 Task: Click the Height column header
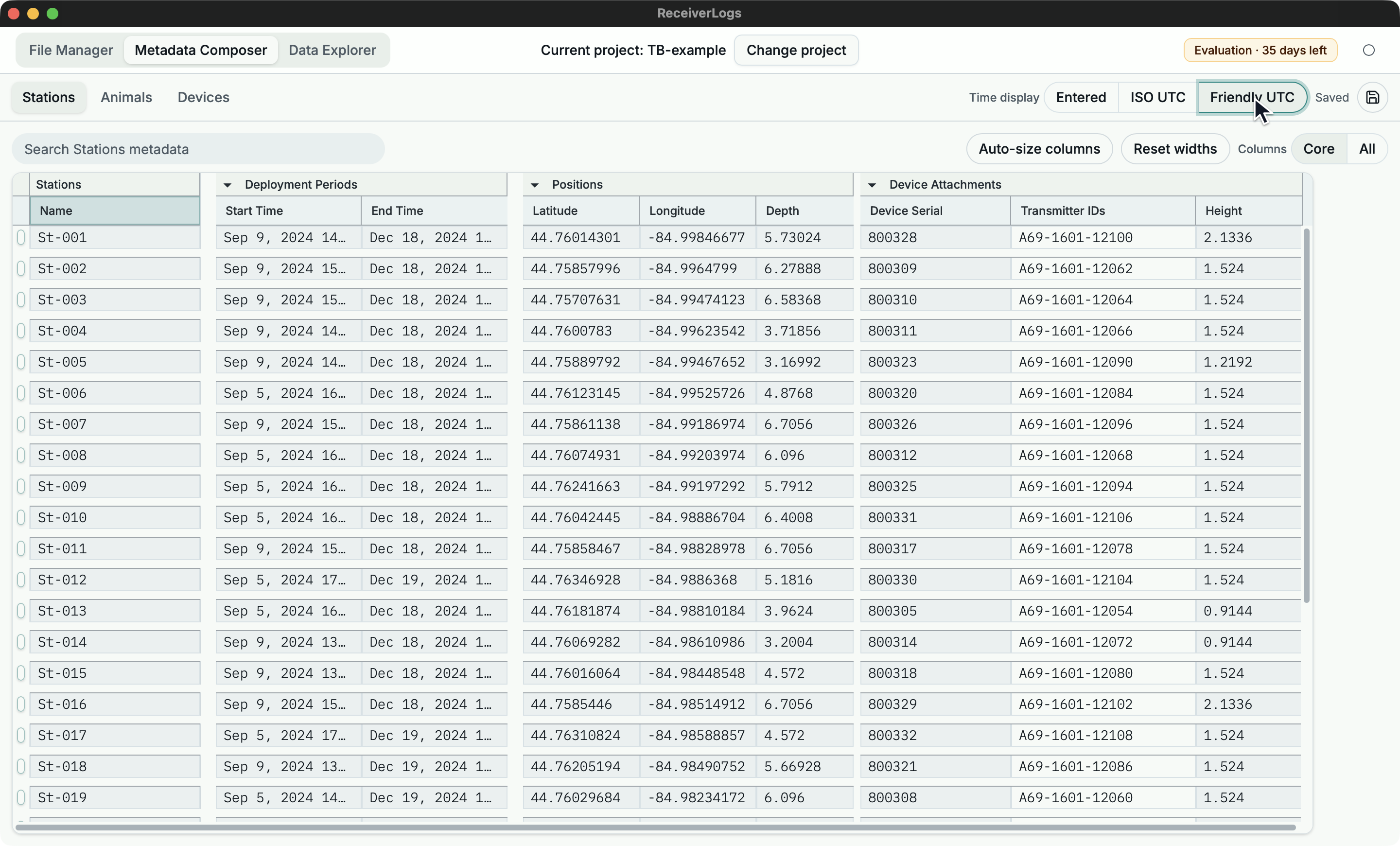click(x=1248, y=211)
